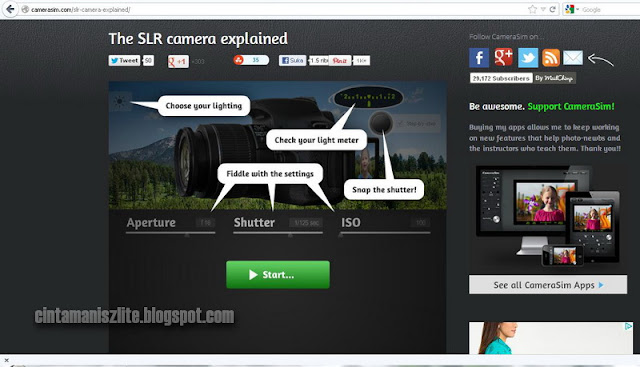640x367 pixels.
Task: Click 'The SLR camera explained' heading
Action: (x=198, y=39)
